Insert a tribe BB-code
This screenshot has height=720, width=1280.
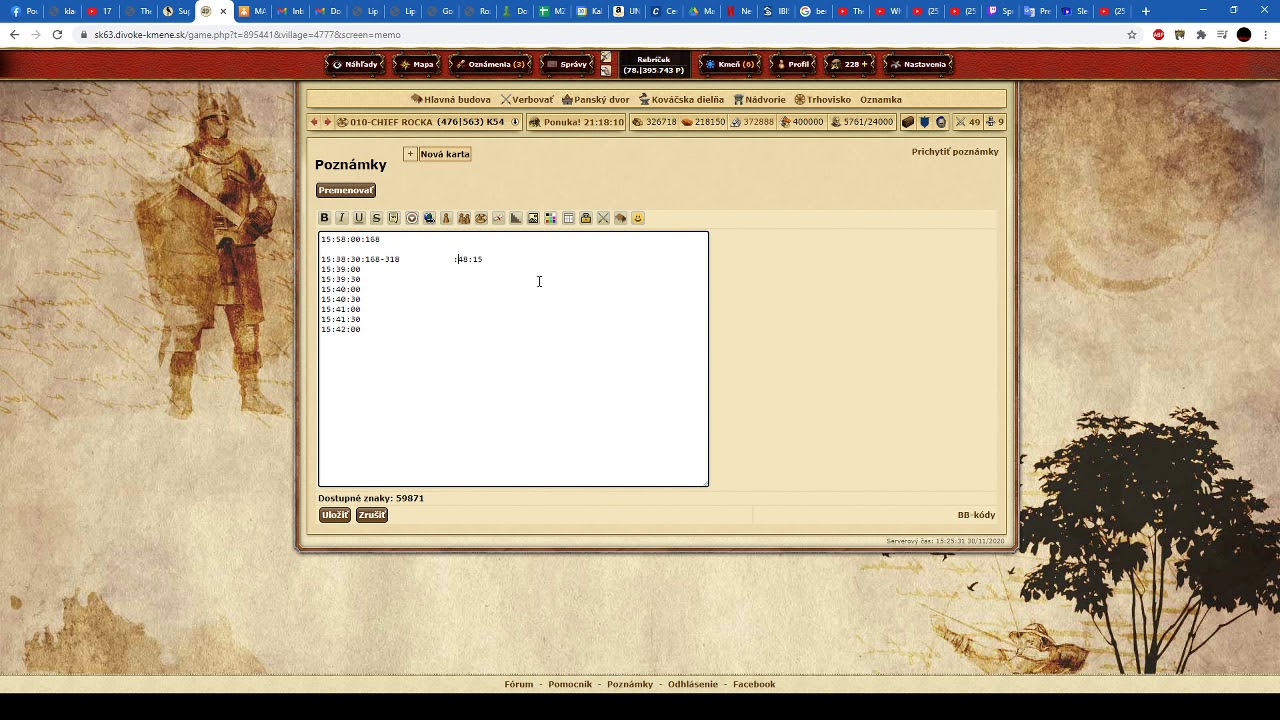pos(464,218)
